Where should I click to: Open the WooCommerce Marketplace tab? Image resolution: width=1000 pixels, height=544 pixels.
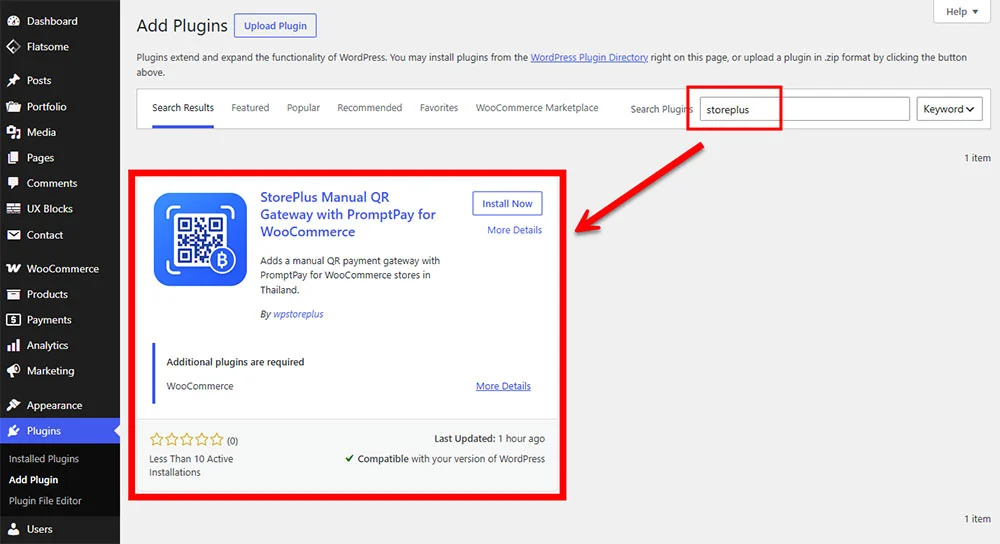(537, 108)
